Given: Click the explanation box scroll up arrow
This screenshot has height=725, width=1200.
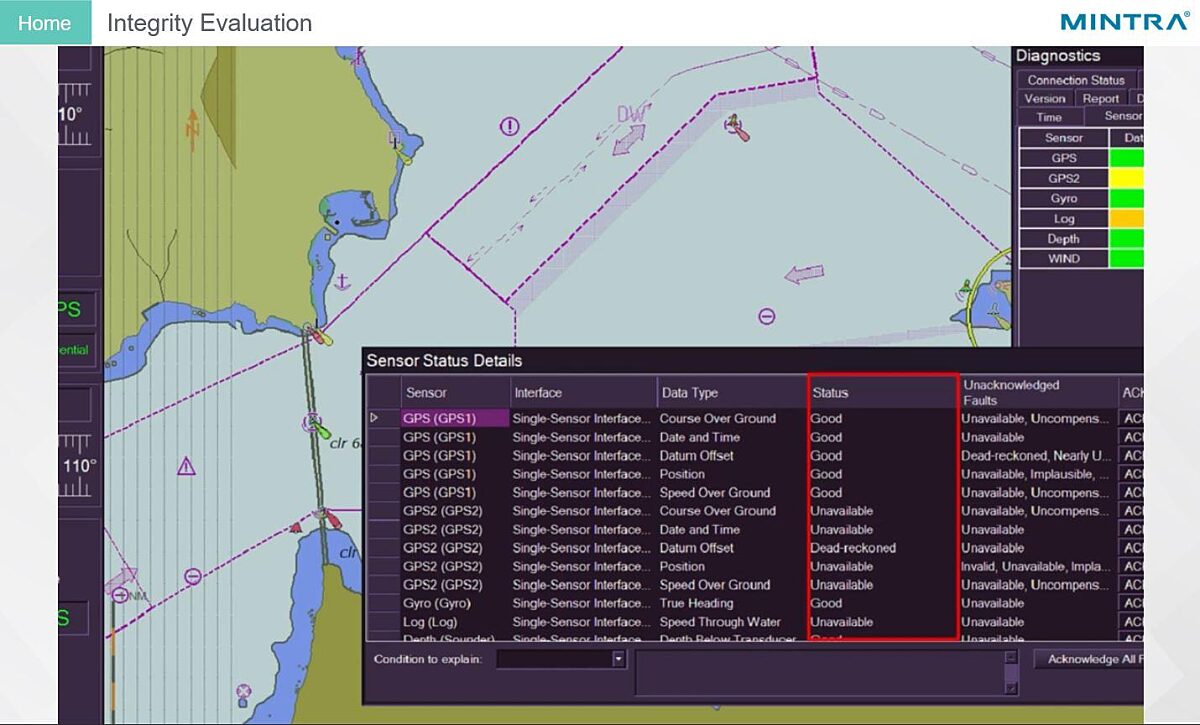Looking at the screenshot, I should pos(1011,657).
